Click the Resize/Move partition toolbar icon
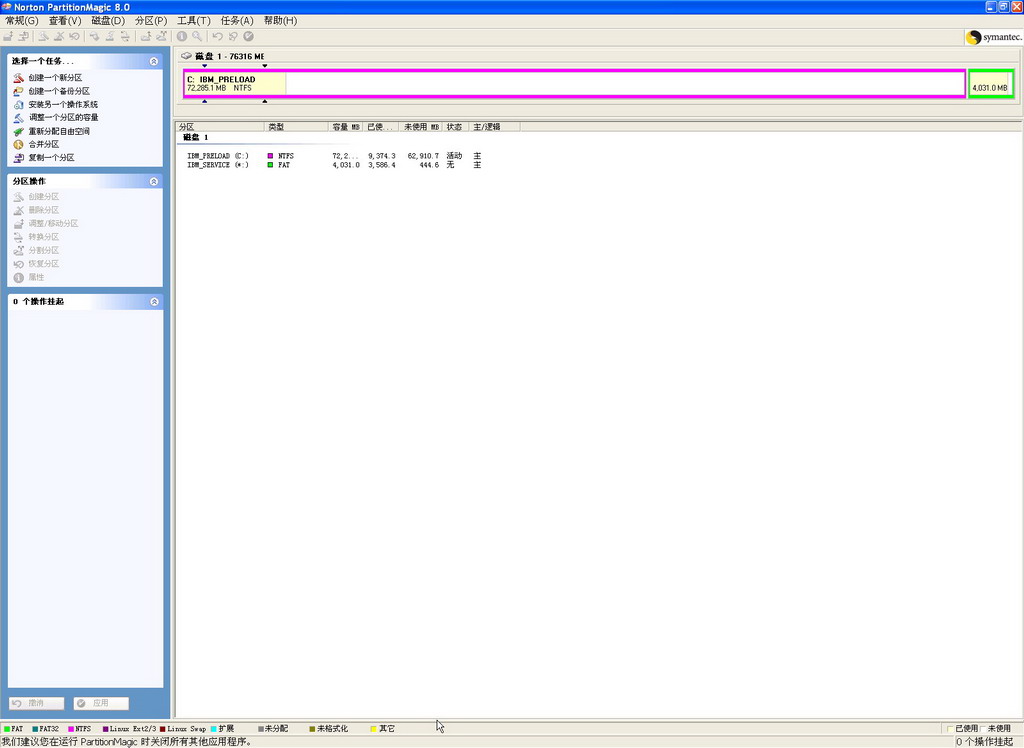 (8, 37)
